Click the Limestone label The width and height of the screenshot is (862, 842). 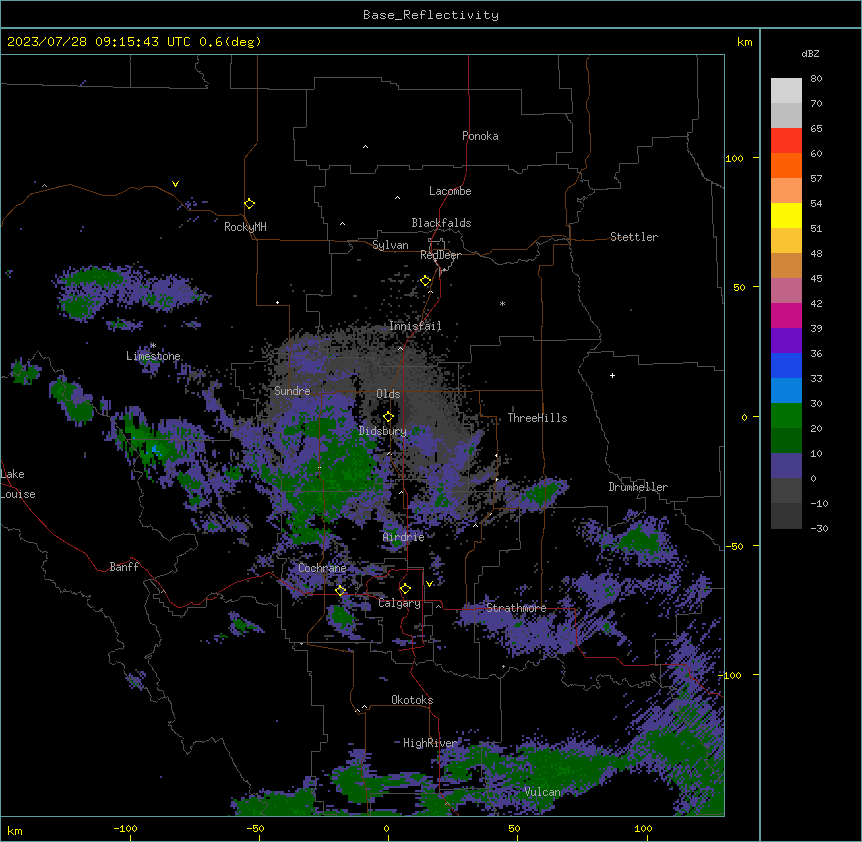point(153,356)
